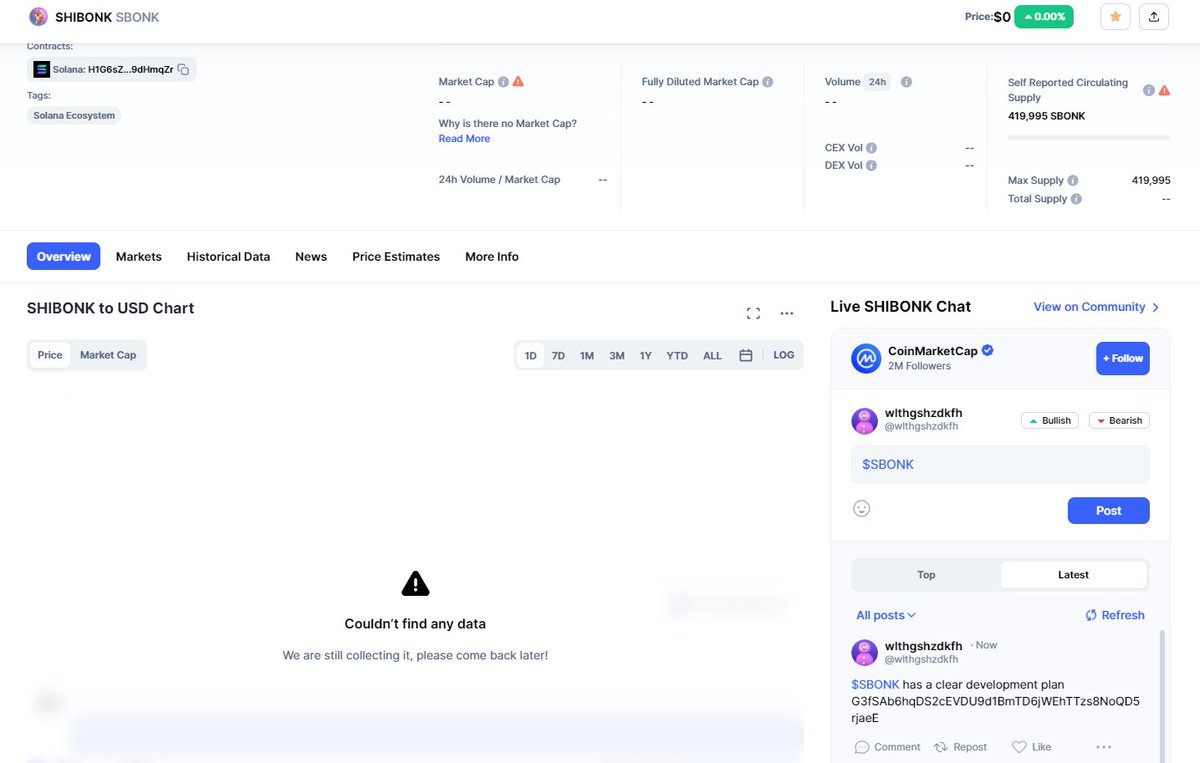Screen dimensions: 1200x763
Task: Click $SBONK ticker link in post
Action: [875, 685]
